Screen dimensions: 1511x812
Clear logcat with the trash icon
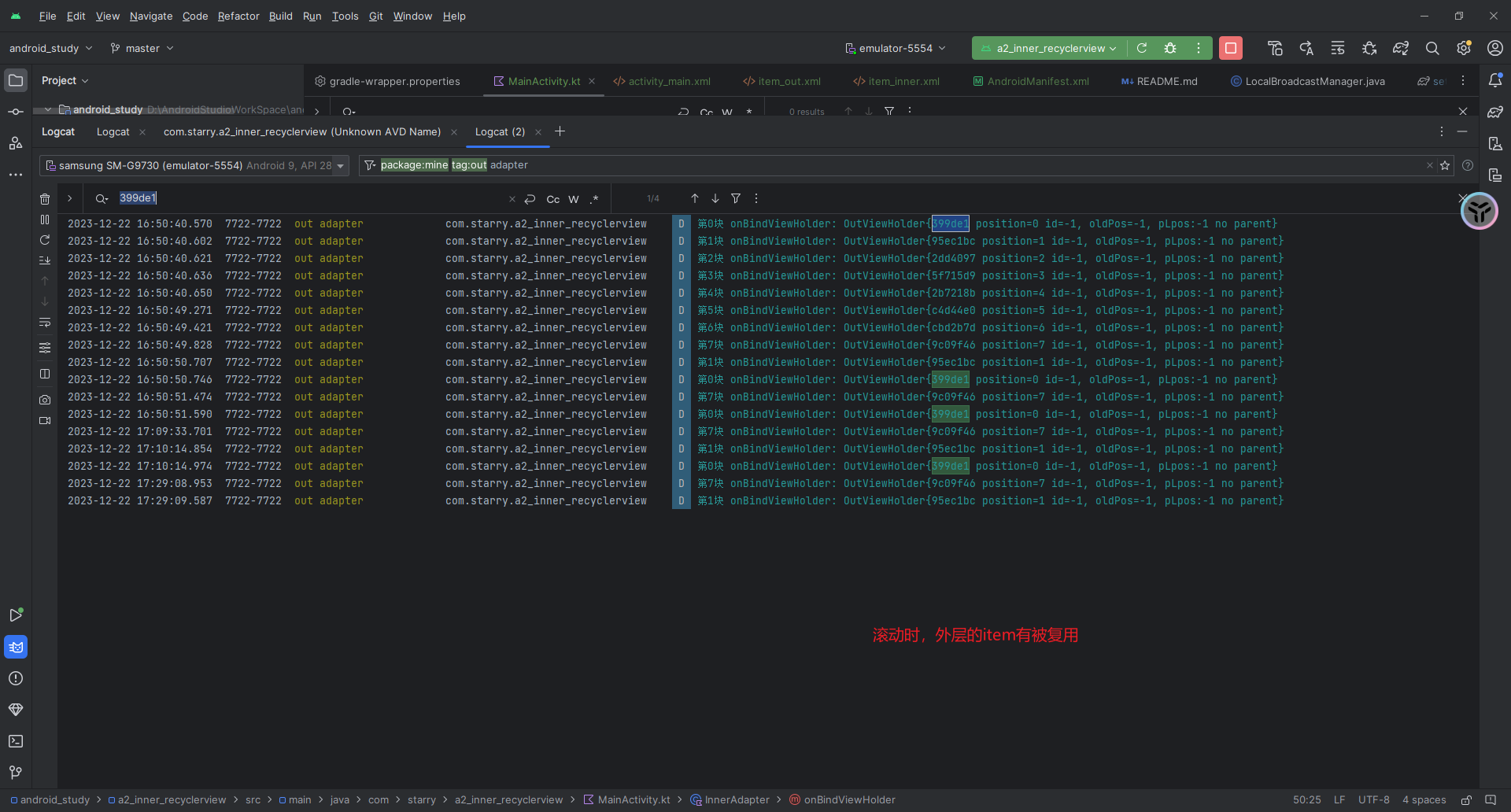[45, 199]
